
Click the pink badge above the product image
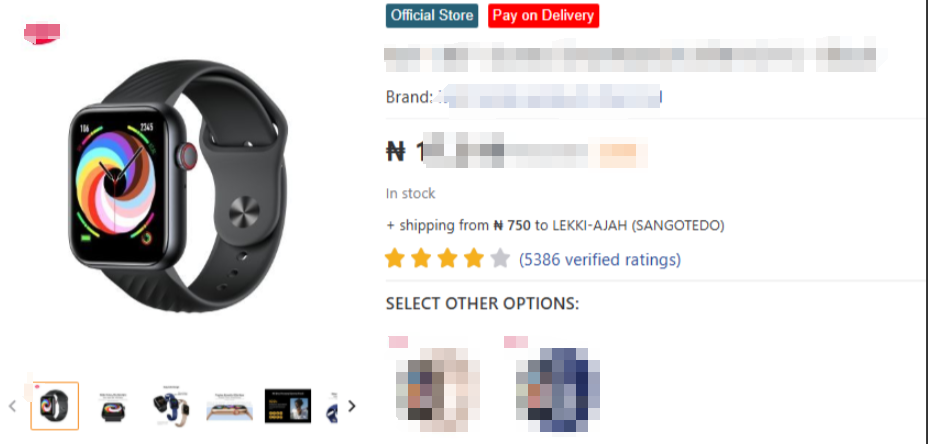42,33
